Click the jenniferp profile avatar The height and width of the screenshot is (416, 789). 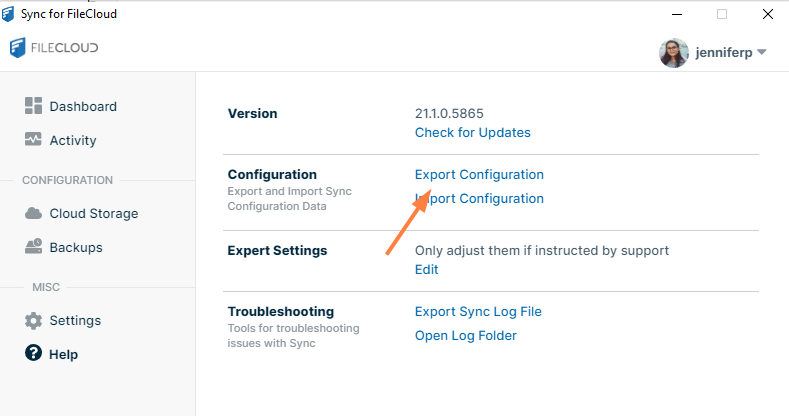pyautogui.click(x=673, y=52)
